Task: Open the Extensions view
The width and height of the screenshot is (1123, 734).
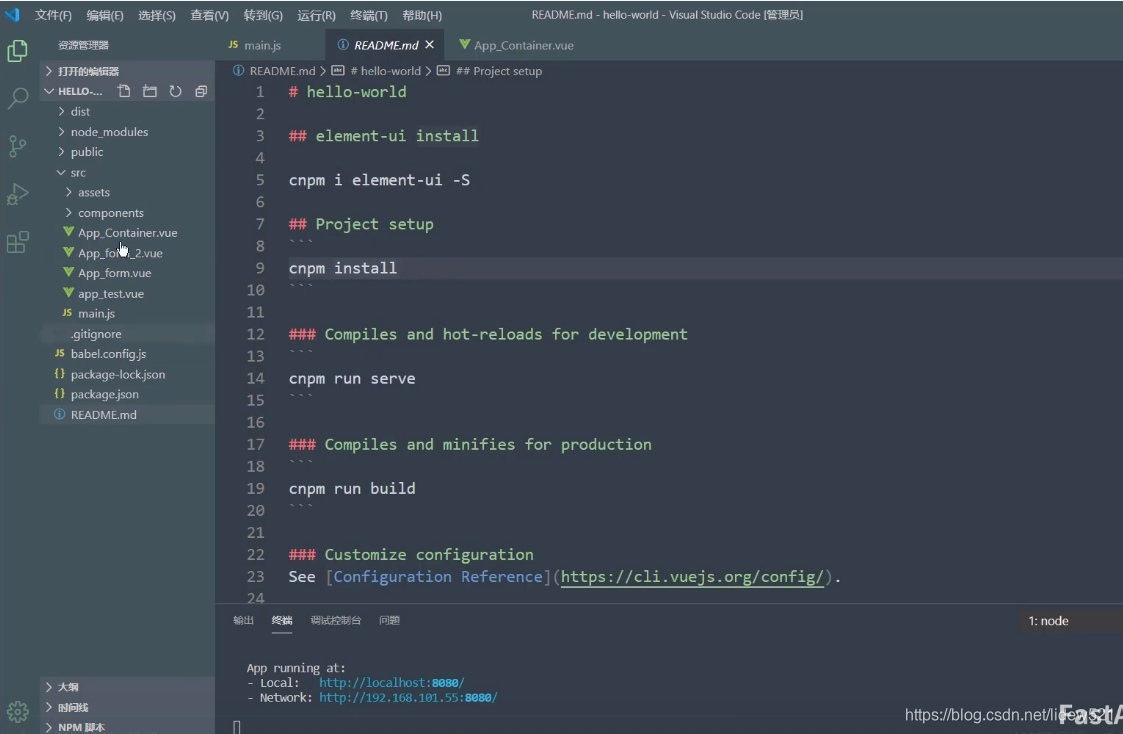Action: tap(17, 242)
